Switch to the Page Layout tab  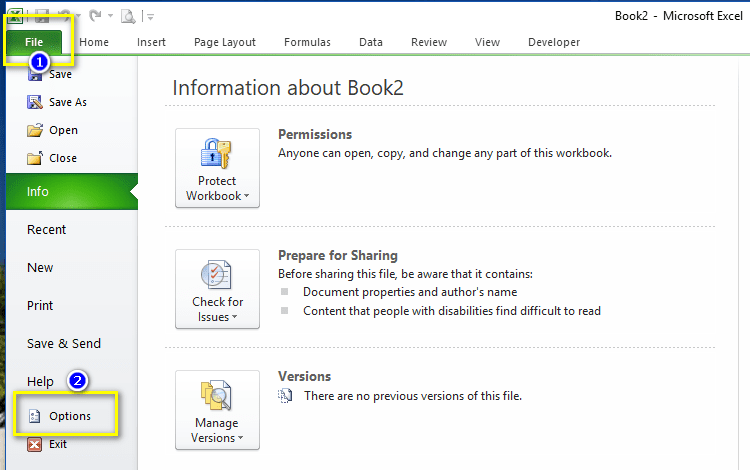pyautogui.click(x=225, y=42)
